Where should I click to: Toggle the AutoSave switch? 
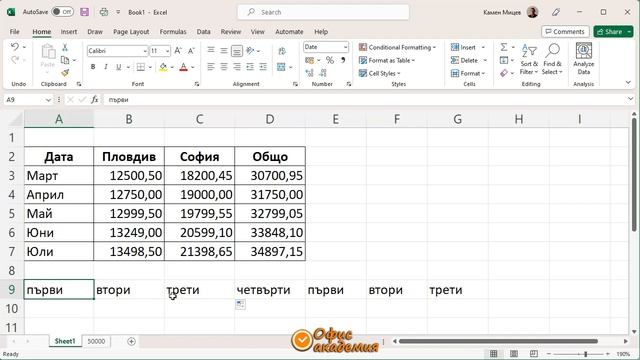click(62, 12)
